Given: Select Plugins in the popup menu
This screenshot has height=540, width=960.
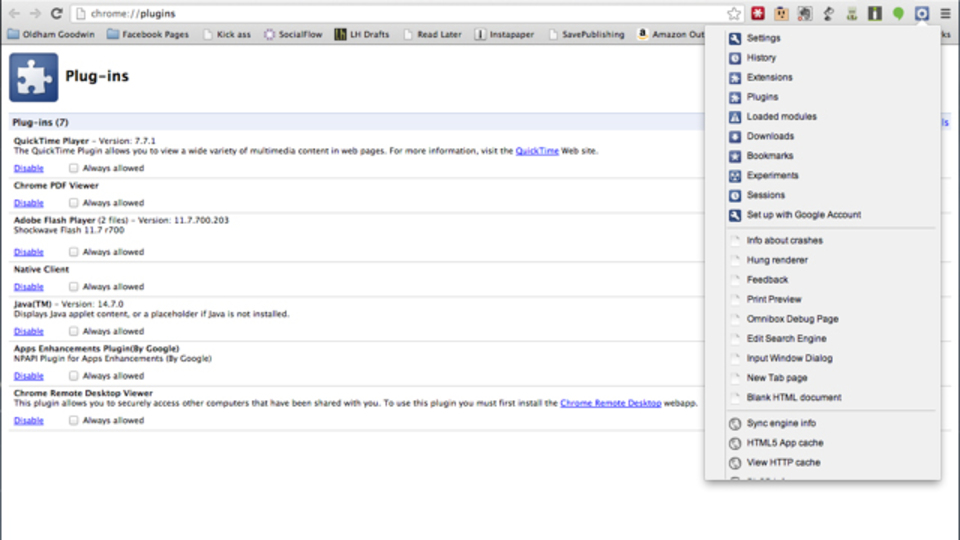Looking at the screenshot, I should (762, 97).
